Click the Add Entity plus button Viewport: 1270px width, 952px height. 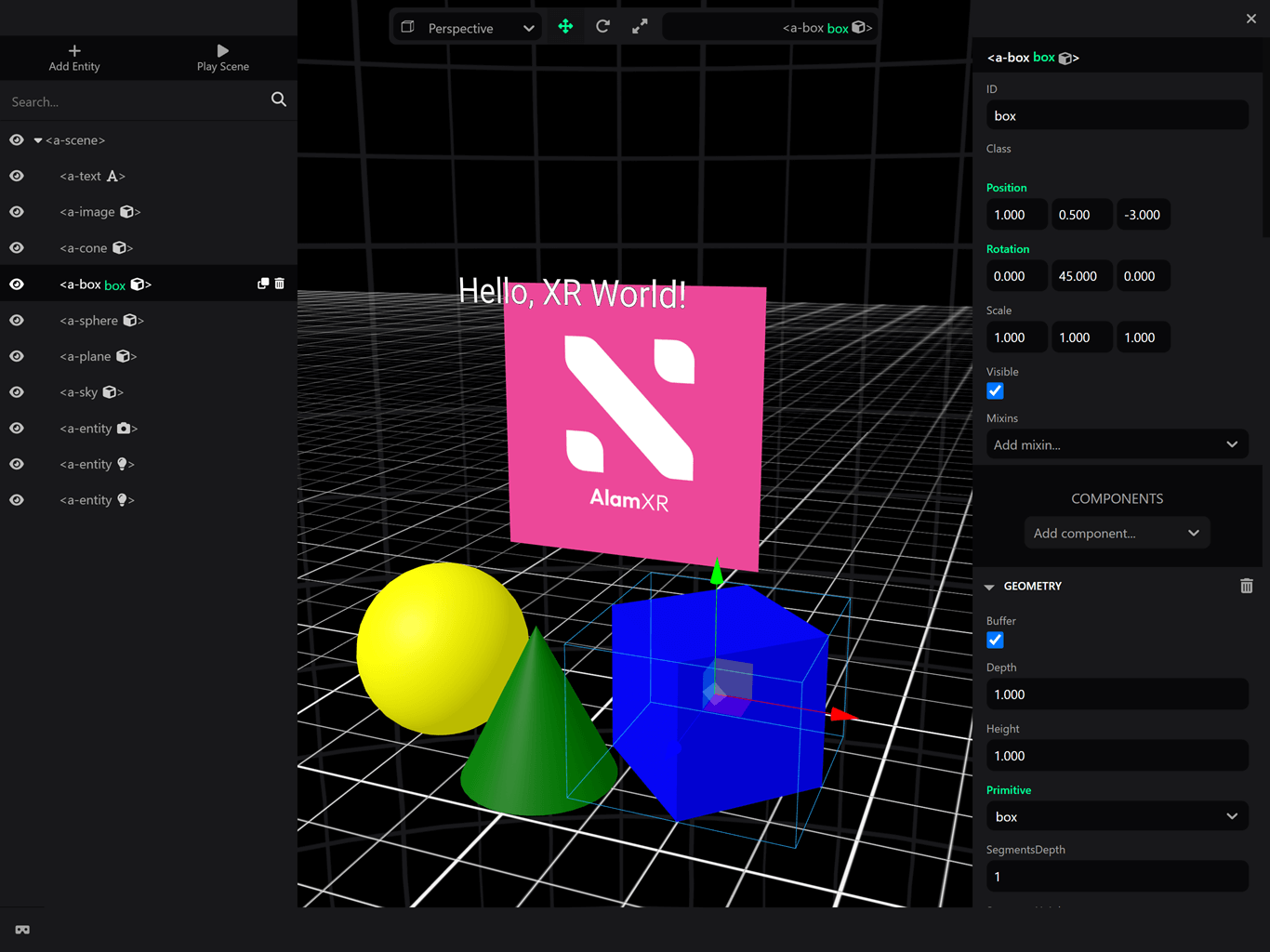coord(74,58)
